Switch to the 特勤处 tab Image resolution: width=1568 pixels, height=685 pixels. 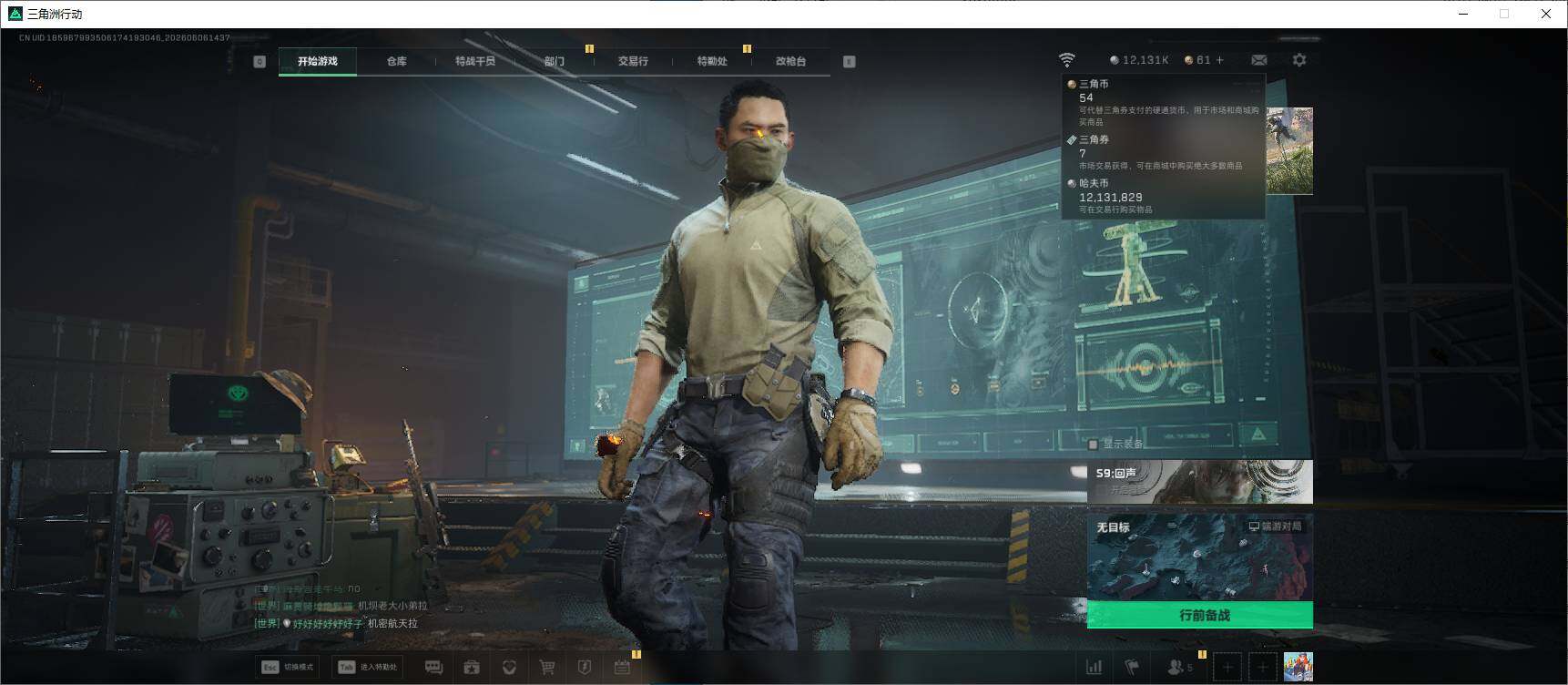pyautogui.click(x=712, y=61)
